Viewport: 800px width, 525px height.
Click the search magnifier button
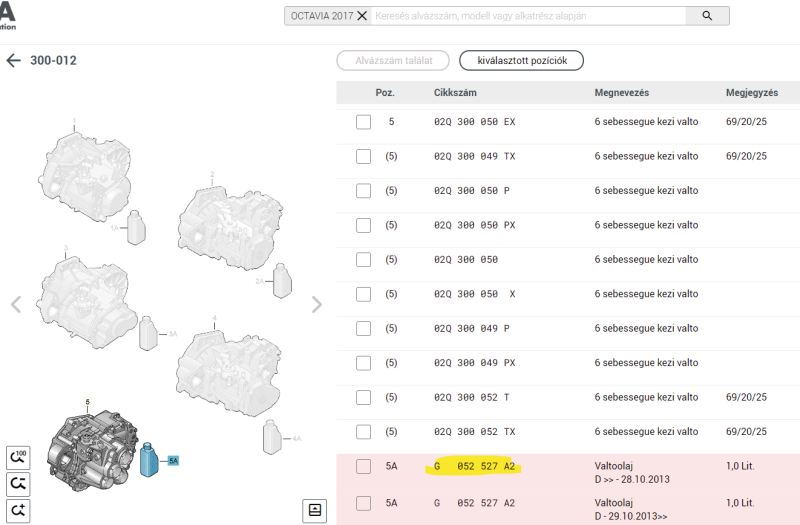[707, 16]
